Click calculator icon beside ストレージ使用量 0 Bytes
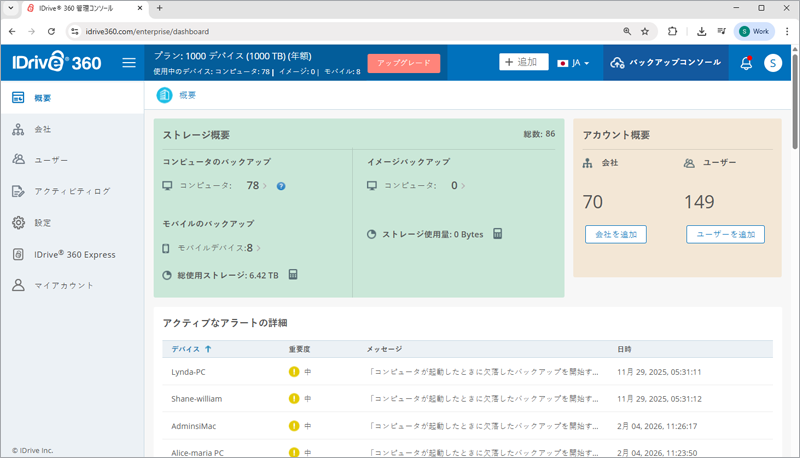The height and width of the screenshot is (458, 800). point(497,234)
